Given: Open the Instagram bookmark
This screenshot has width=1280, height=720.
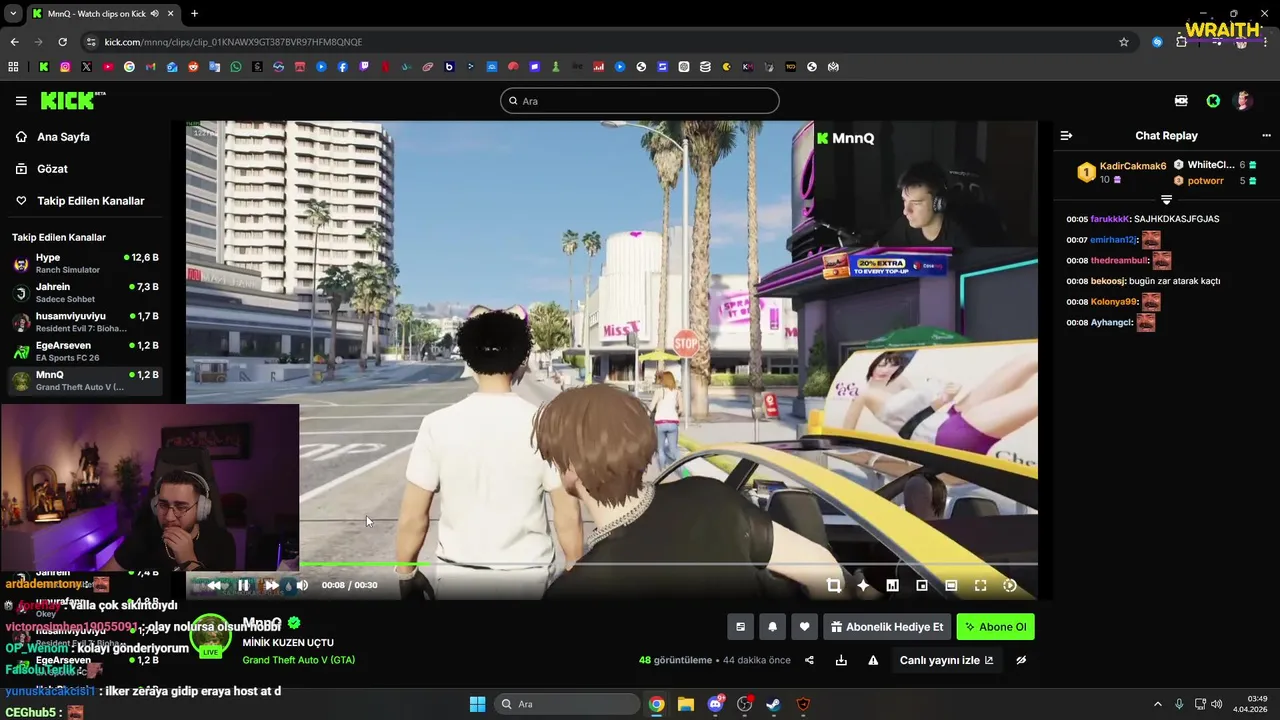Looking at the screenshot, I should coord(65,67).
